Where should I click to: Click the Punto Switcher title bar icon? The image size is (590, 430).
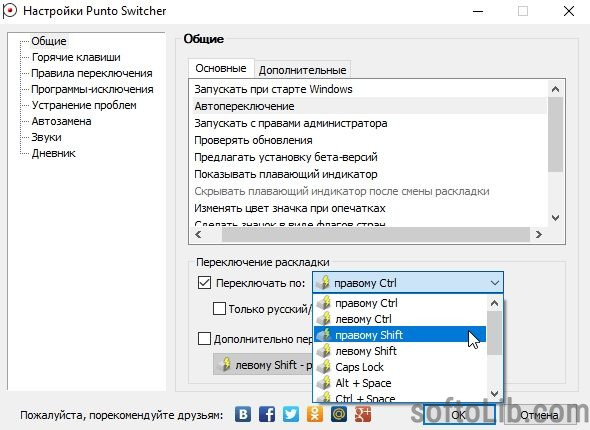click(x=9, y=11)
